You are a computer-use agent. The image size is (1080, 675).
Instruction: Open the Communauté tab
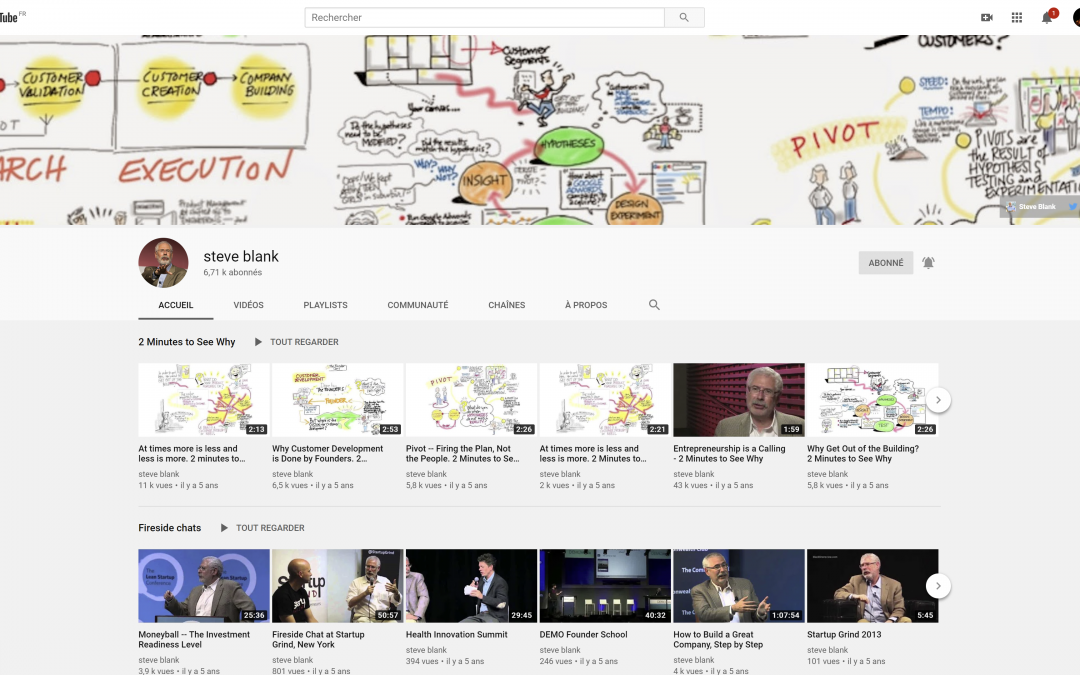[417, 305]
